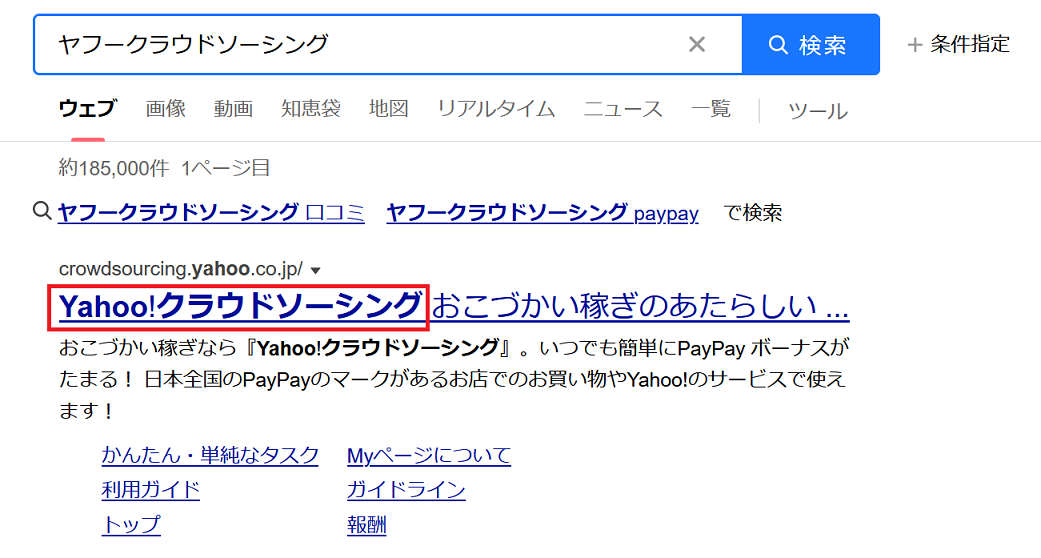Expand the 一覧 menu

(711, 109)
